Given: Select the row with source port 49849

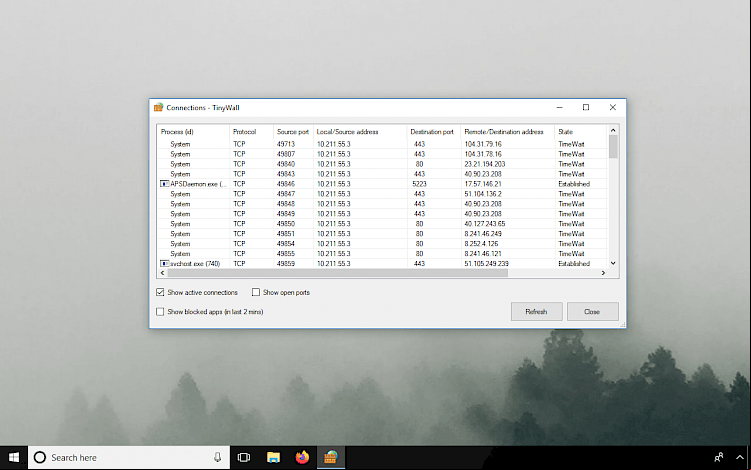Looking at the screenshot, I should coord(382,214).
